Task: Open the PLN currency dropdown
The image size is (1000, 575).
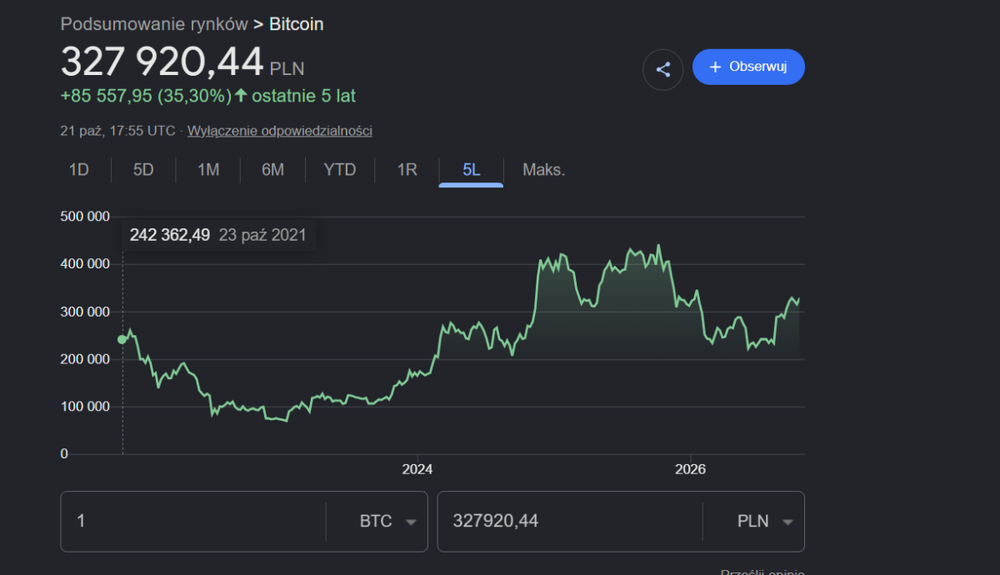Action: pyautogui.click(x=765, y=521)
